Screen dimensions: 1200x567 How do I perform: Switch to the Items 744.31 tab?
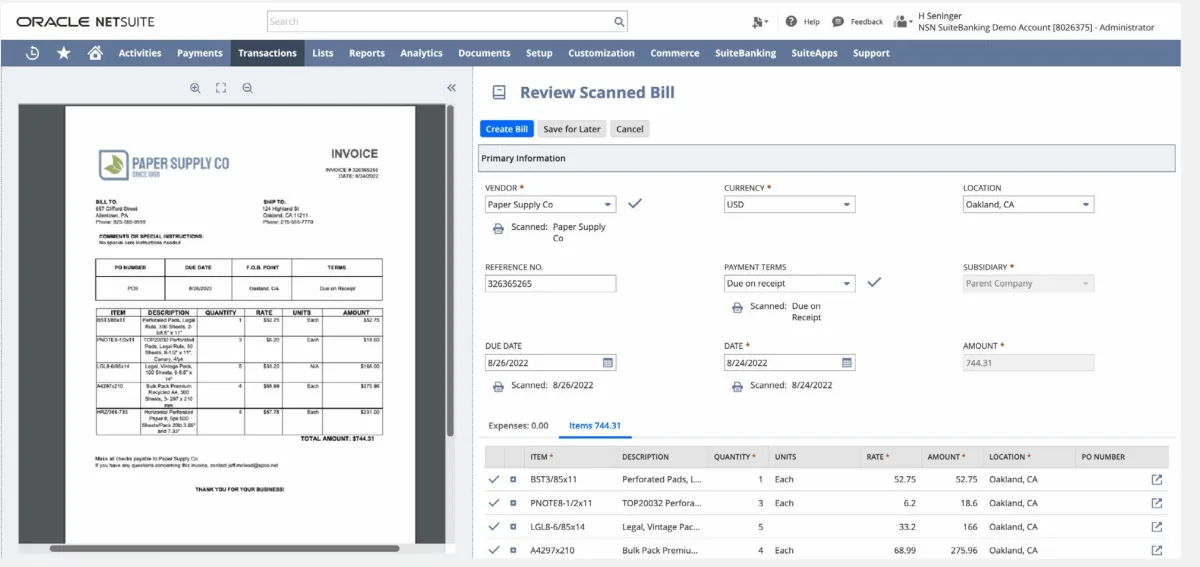pos(595,425)
